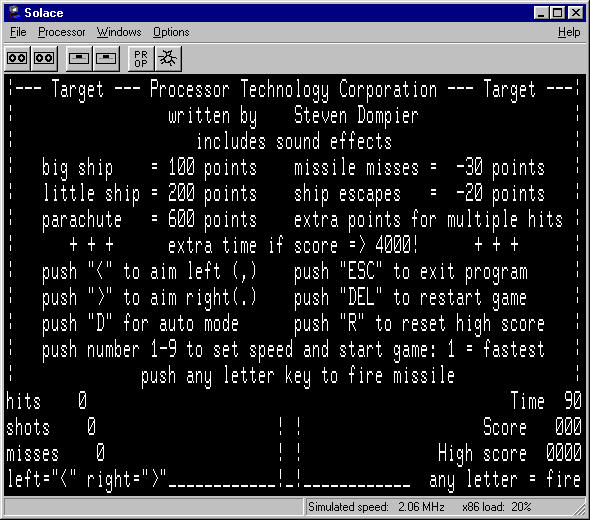Image resolution: width=590 pixels, height=520 pixels.
Task: Click 'push "D" for auto mode' instruction
Action: [140, 324]
